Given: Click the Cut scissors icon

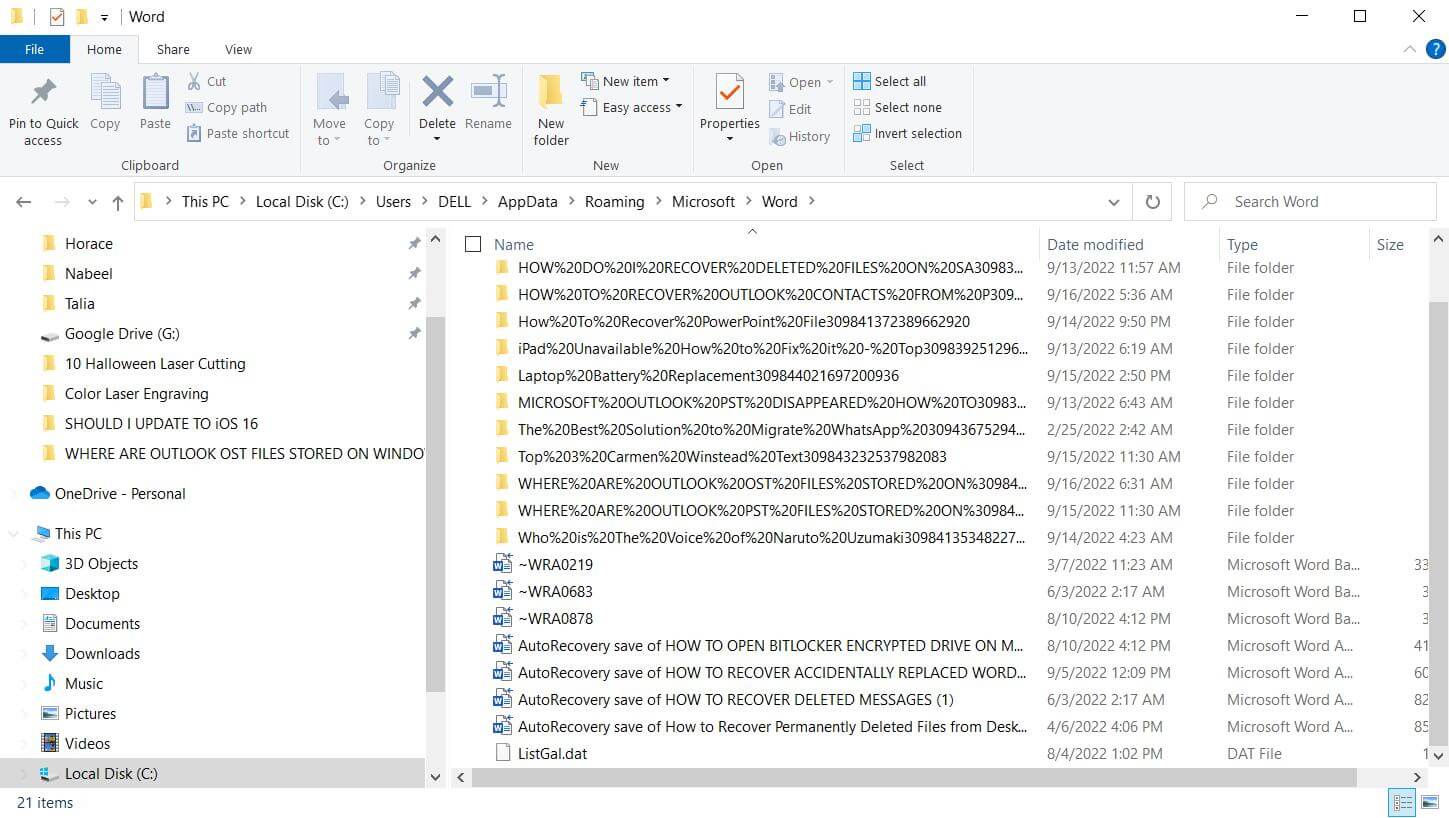Looking at the screenshot, I should 194,81.
